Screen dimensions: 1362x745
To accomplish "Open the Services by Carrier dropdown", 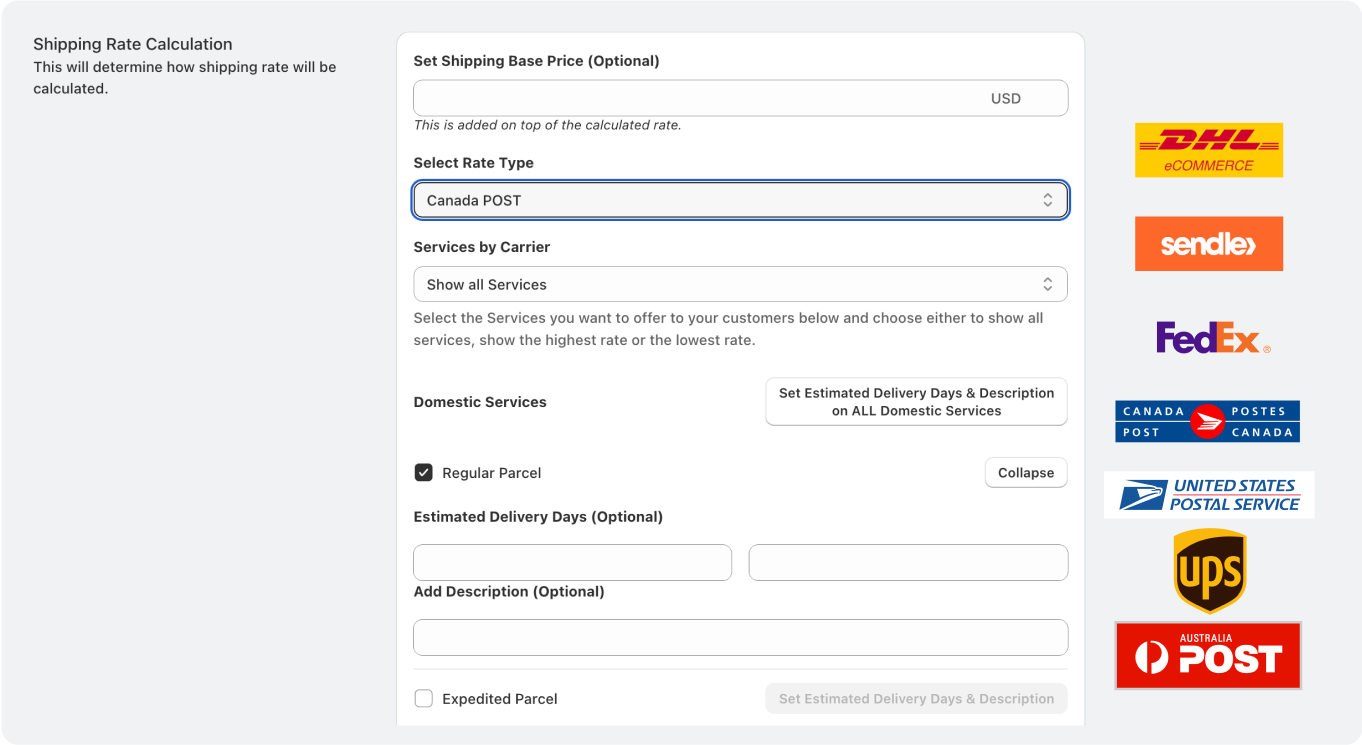I will [x=740, y=284].
